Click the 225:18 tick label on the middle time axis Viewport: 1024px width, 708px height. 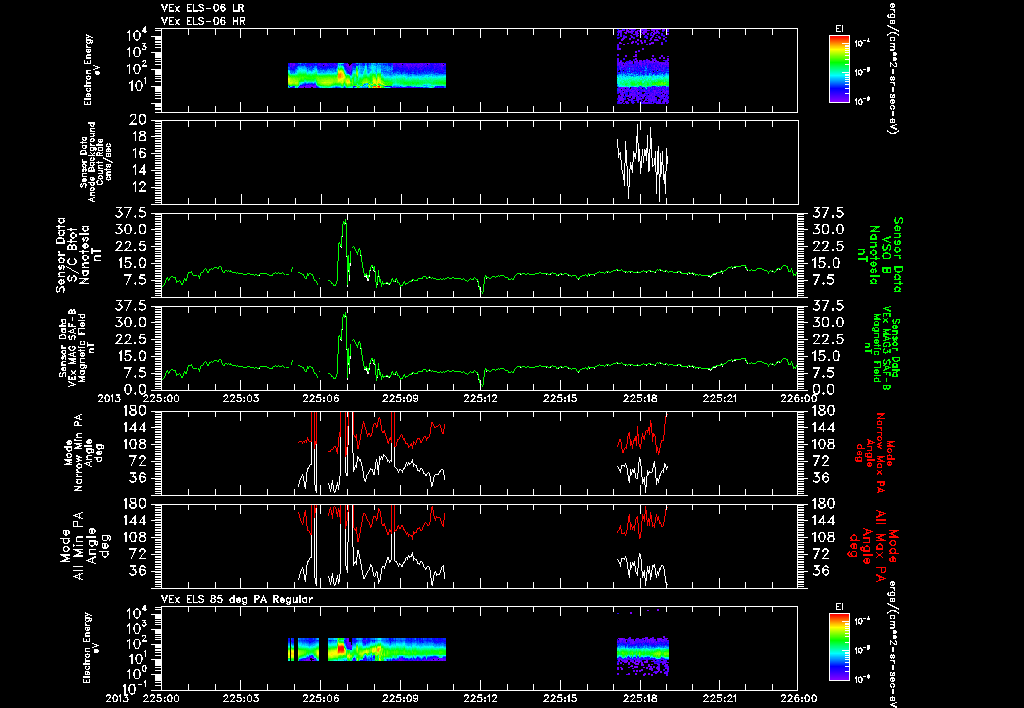pos(640,398)
